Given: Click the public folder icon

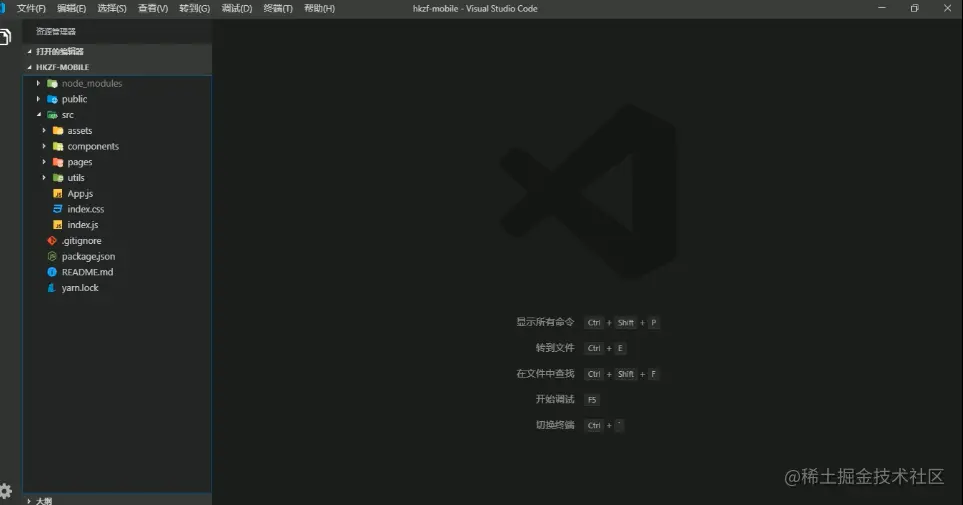Looking at the screenshot, I should click(x=52, y=99).
